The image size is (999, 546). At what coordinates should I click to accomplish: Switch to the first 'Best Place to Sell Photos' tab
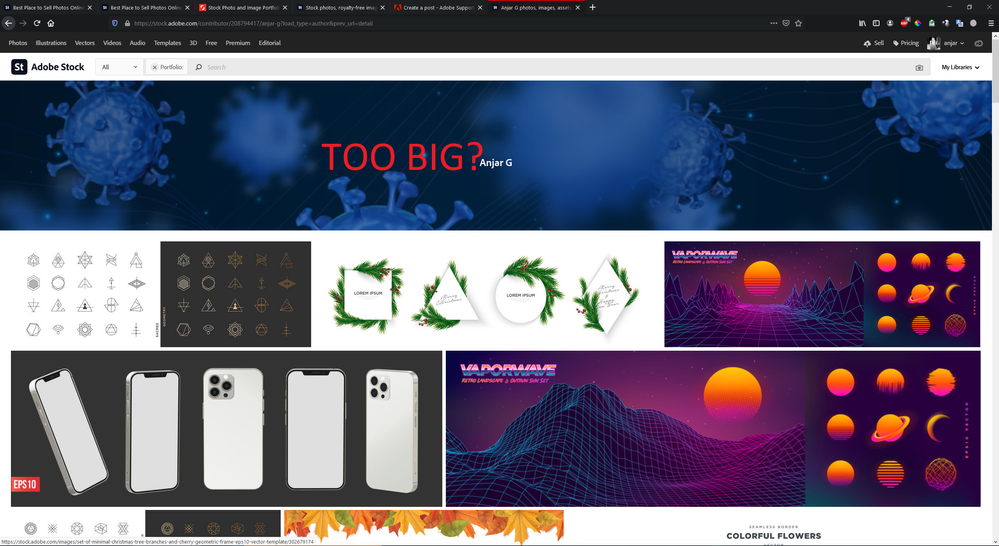coord(48,8)
